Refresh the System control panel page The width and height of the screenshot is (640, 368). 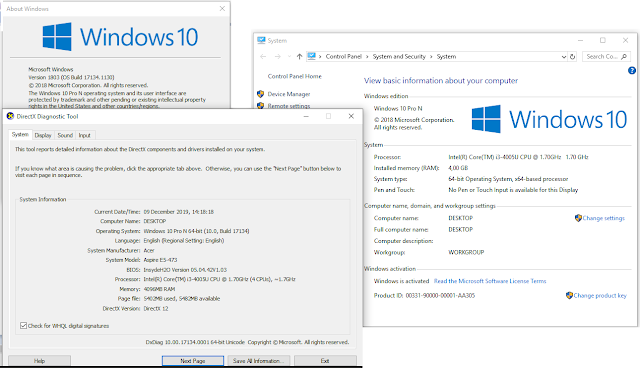point(572,57)
